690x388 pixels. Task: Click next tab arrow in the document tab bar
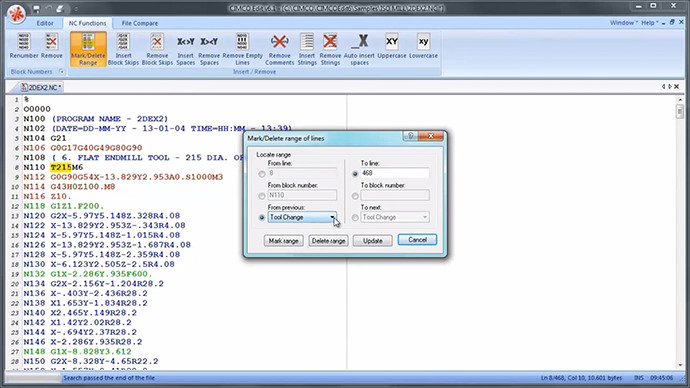click(670, 87)
